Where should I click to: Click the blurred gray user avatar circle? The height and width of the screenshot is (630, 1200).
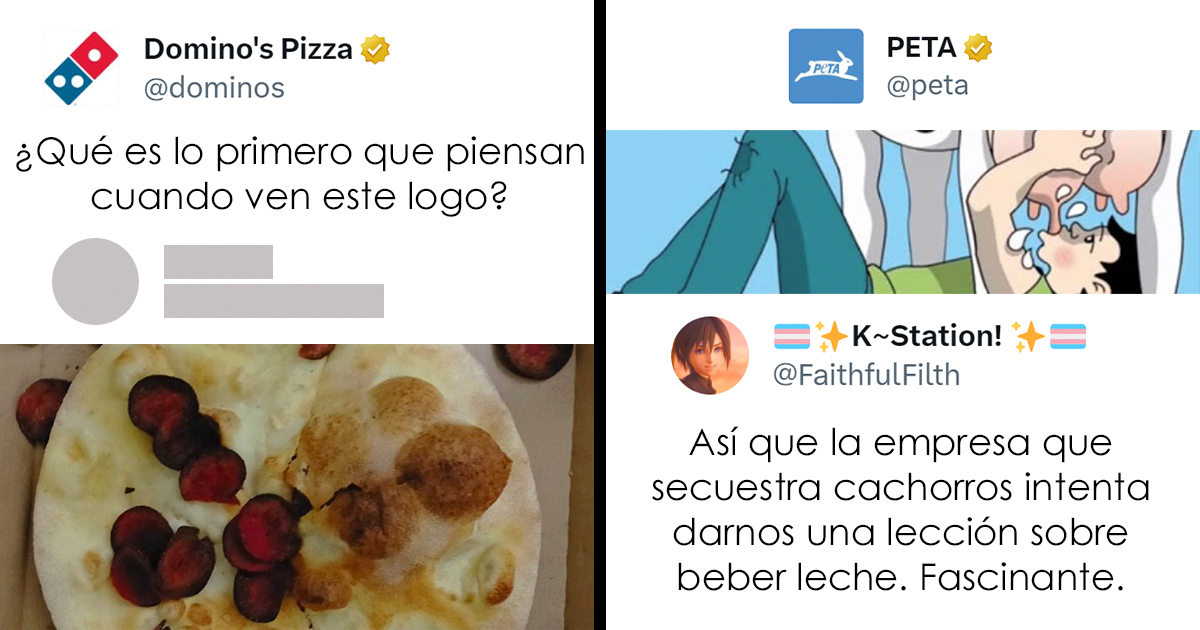coord(95,281)
